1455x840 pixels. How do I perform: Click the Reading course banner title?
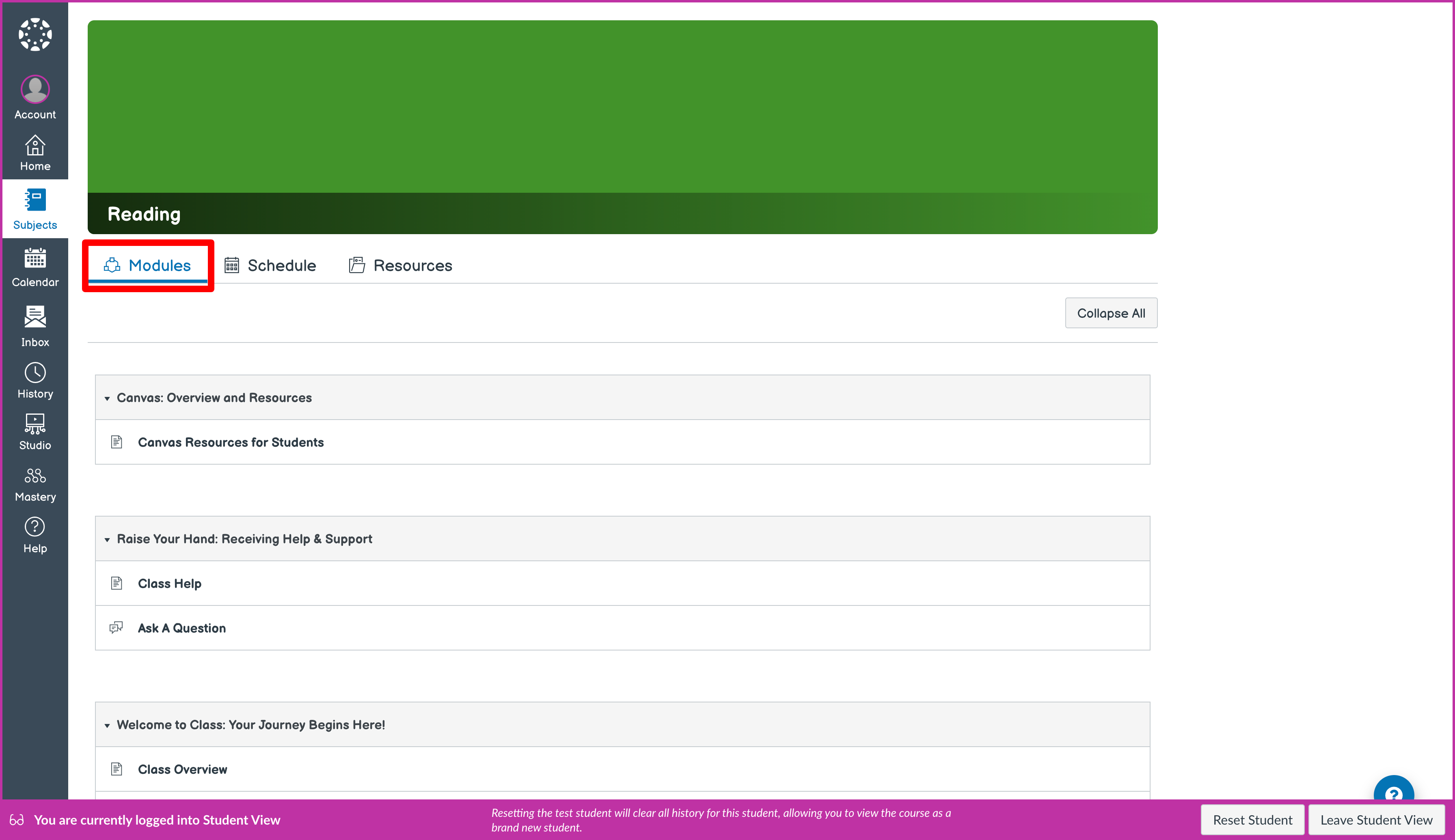[x=144, y=214]
